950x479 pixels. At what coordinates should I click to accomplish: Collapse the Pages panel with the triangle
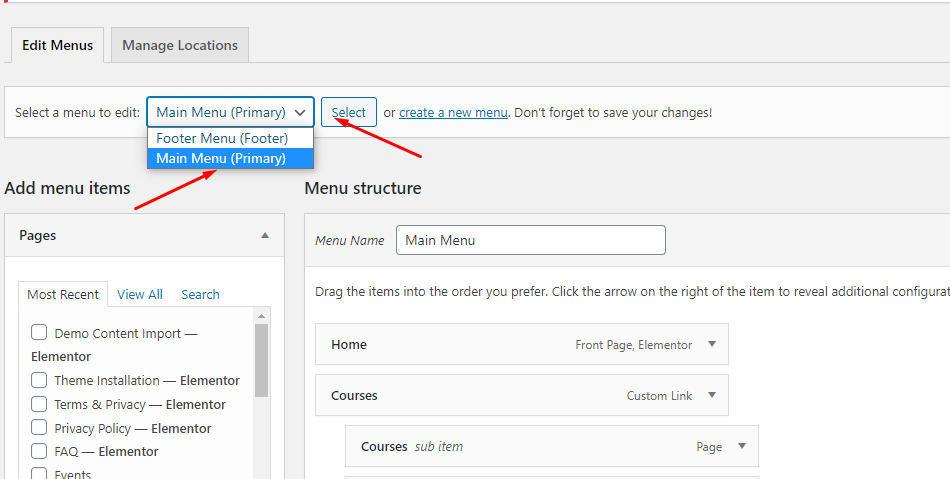[265, 235]
